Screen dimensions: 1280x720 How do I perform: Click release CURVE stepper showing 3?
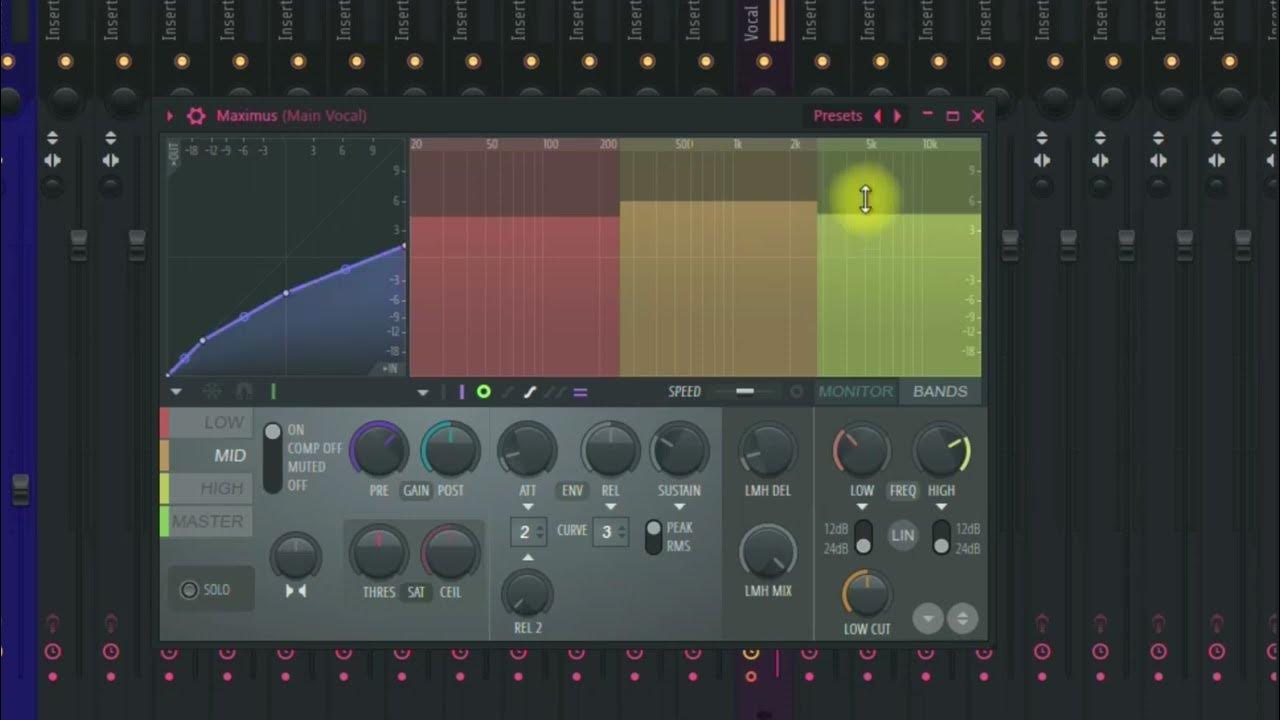[611, 532]
